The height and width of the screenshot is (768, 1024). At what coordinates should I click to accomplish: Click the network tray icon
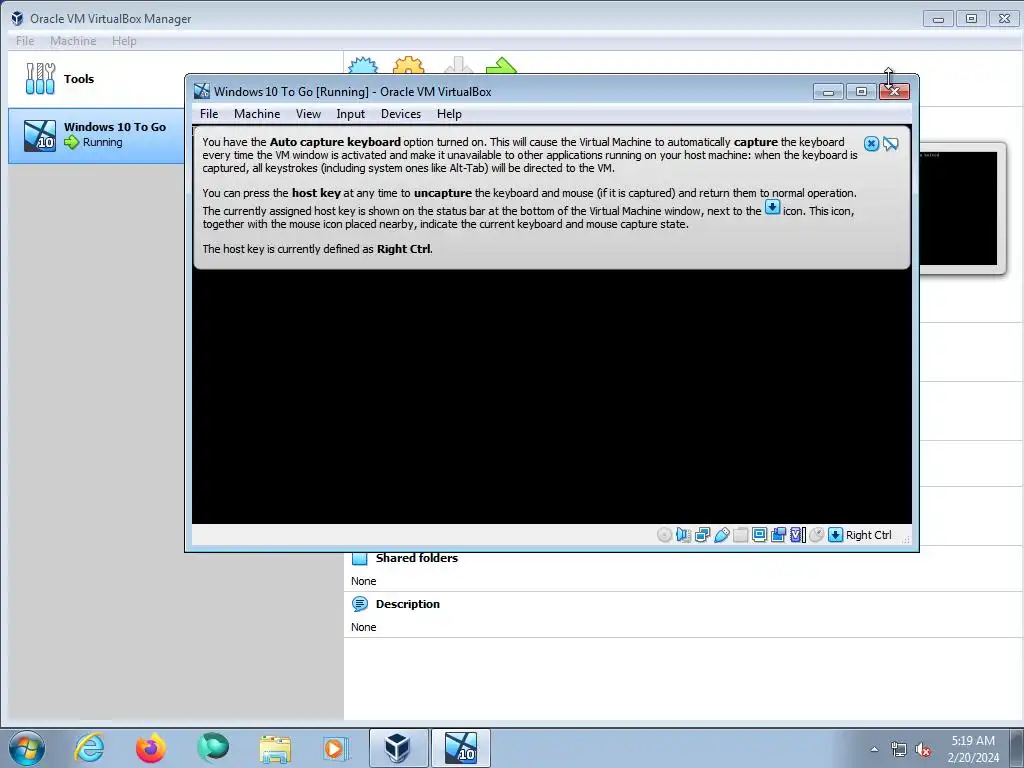[899, 749]
